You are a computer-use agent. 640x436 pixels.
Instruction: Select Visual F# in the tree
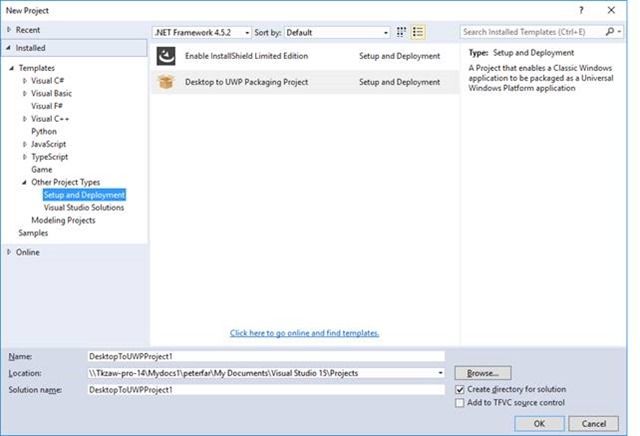tap(47, 106)
